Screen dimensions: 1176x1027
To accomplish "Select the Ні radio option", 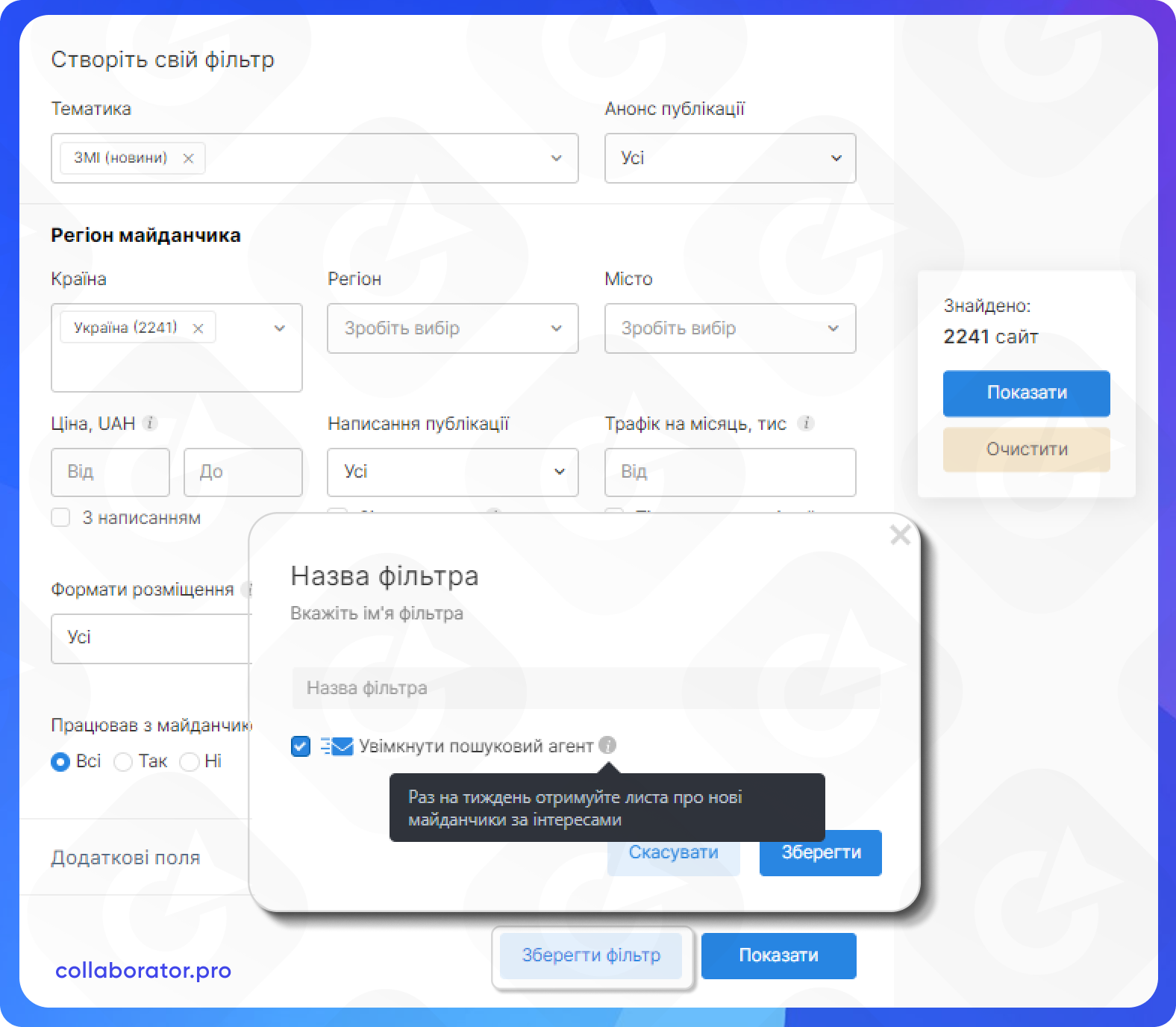I will [x=190, y=761].
